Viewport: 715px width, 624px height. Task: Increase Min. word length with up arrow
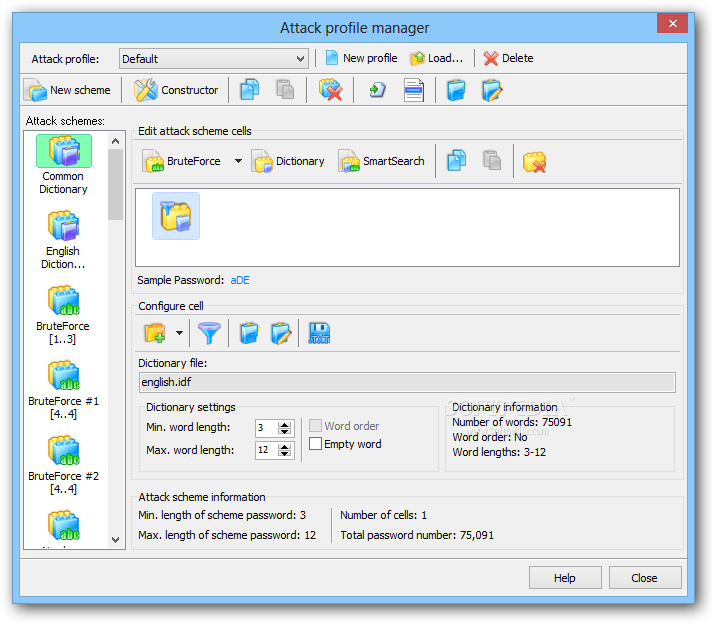pos(285,424)
